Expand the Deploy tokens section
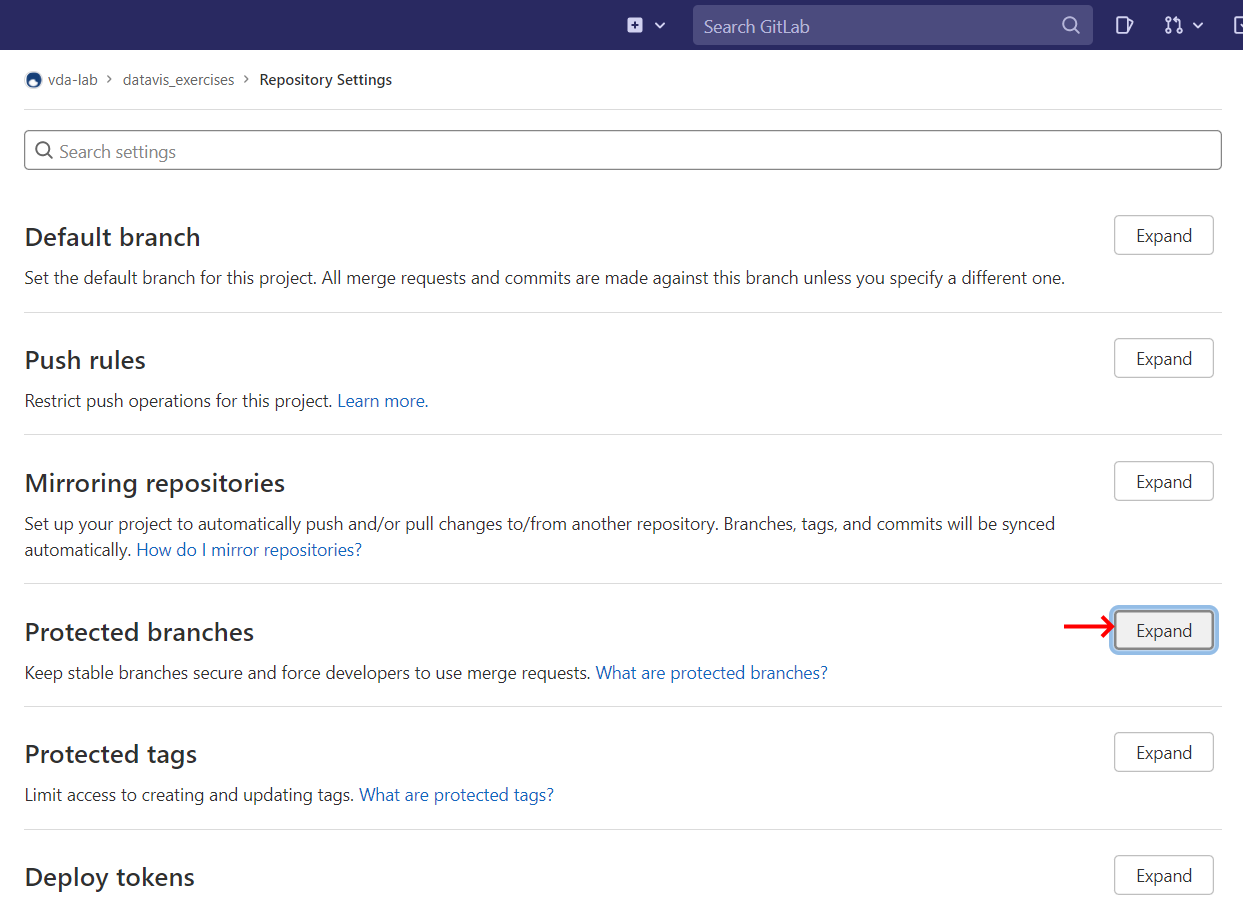The height and width of the screenshot is (901, 1243). point(1163,876)
